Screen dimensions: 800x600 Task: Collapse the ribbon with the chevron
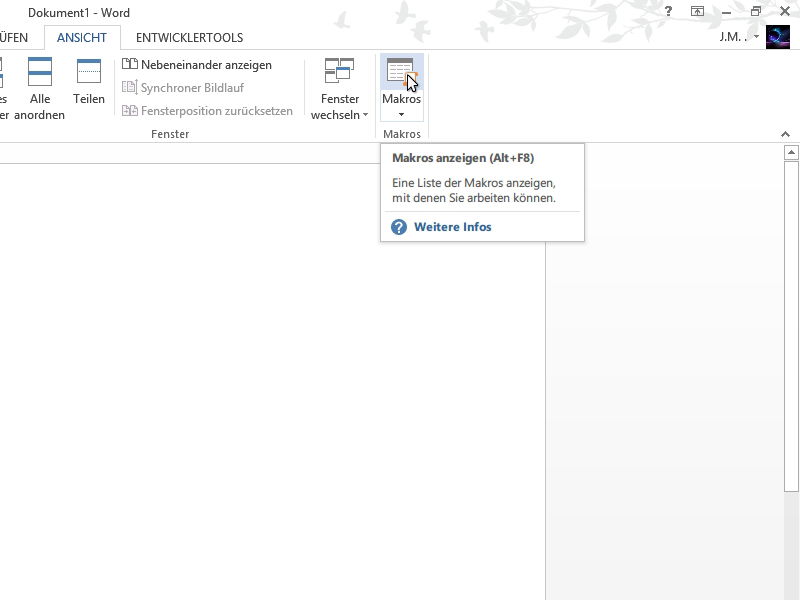pos(785,134)
